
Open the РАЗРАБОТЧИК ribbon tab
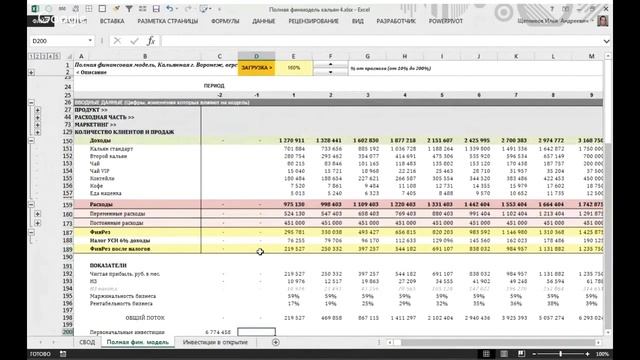(396, 21)
